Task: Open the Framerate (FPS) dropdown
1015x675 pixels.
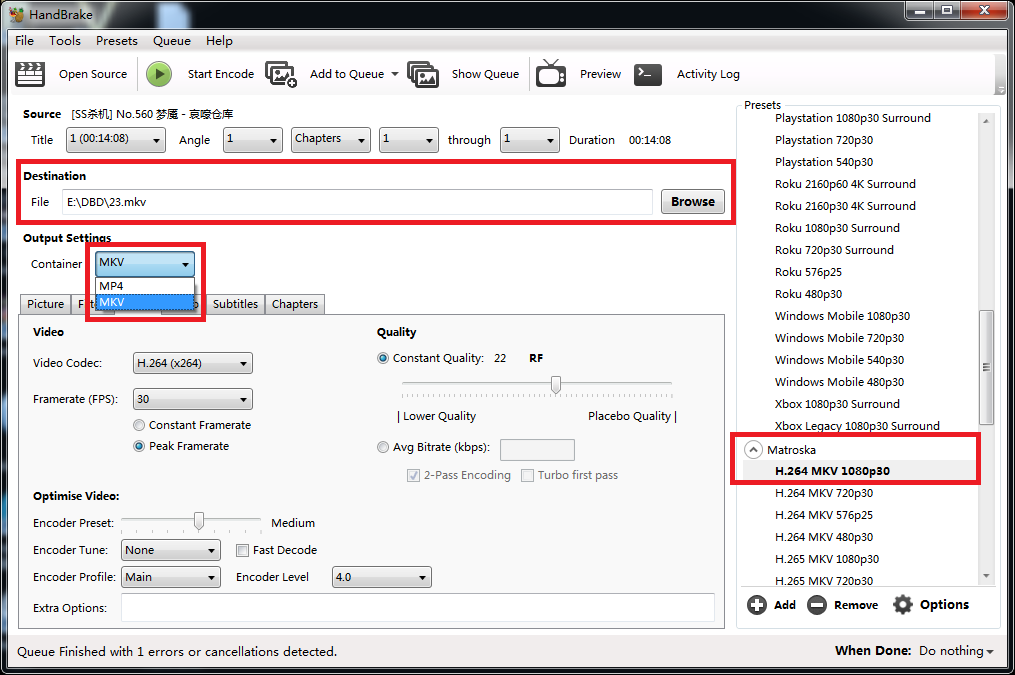Action: [x=193, y=399]
